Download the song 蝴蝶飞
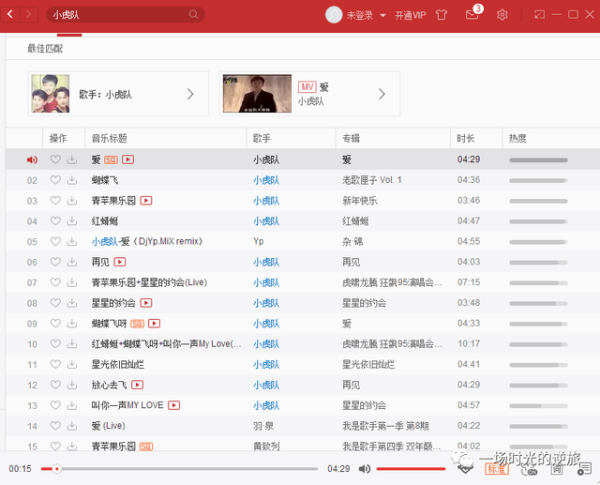This screenshot has height=485, width=600. (x=72, y=180)
